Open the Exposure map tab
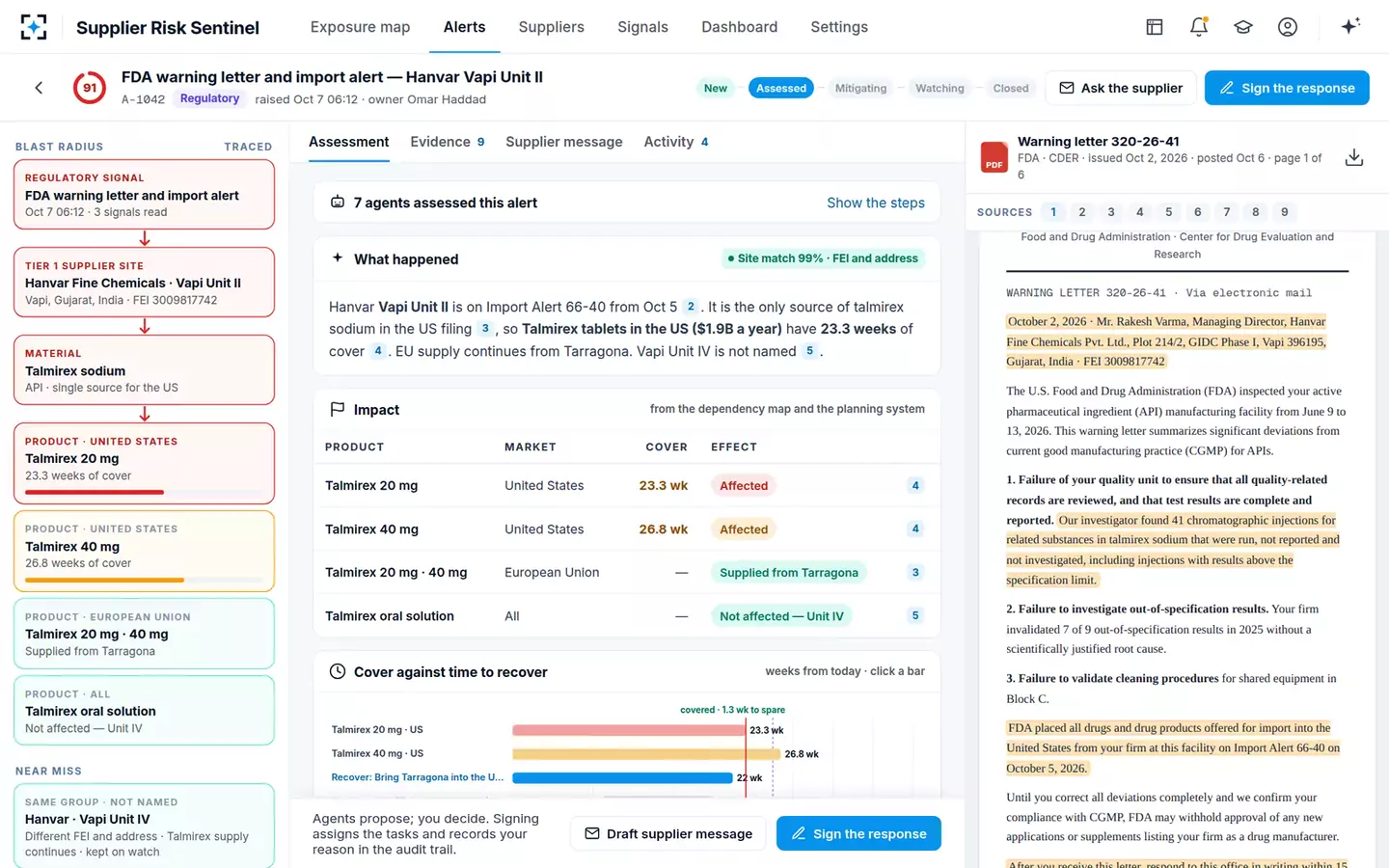The width and height of the screenshot is (1389, 868). [x=360, y=27]
